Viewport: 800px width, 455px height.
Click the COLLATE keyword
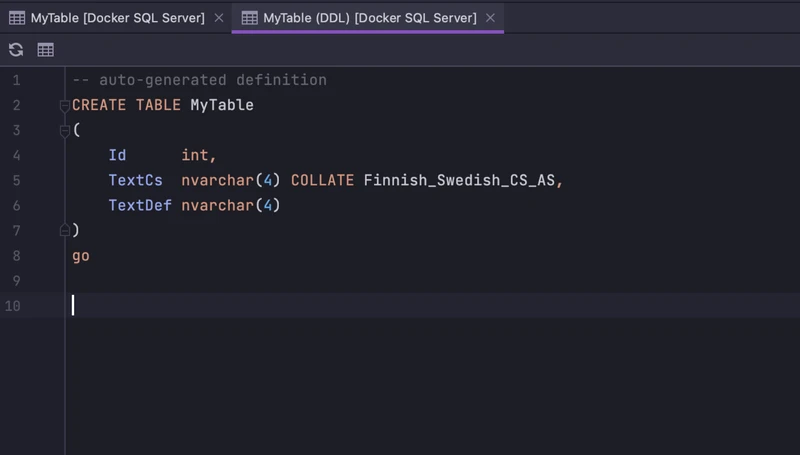(322, 180)
